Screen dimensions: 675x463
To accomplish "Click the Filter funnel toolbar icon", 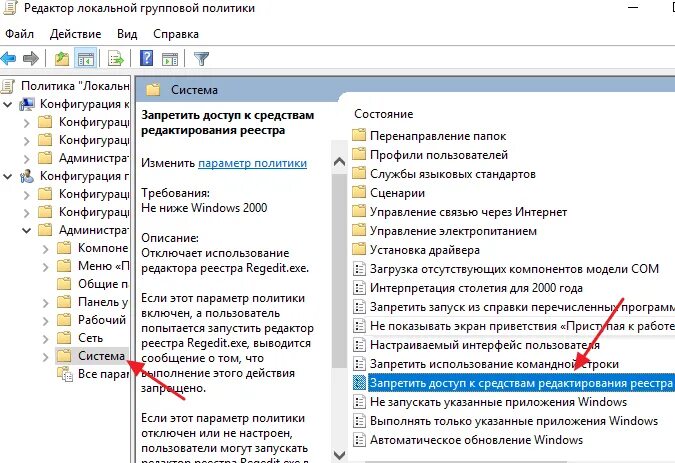I will pyautogui.click(x=201, y=58).
